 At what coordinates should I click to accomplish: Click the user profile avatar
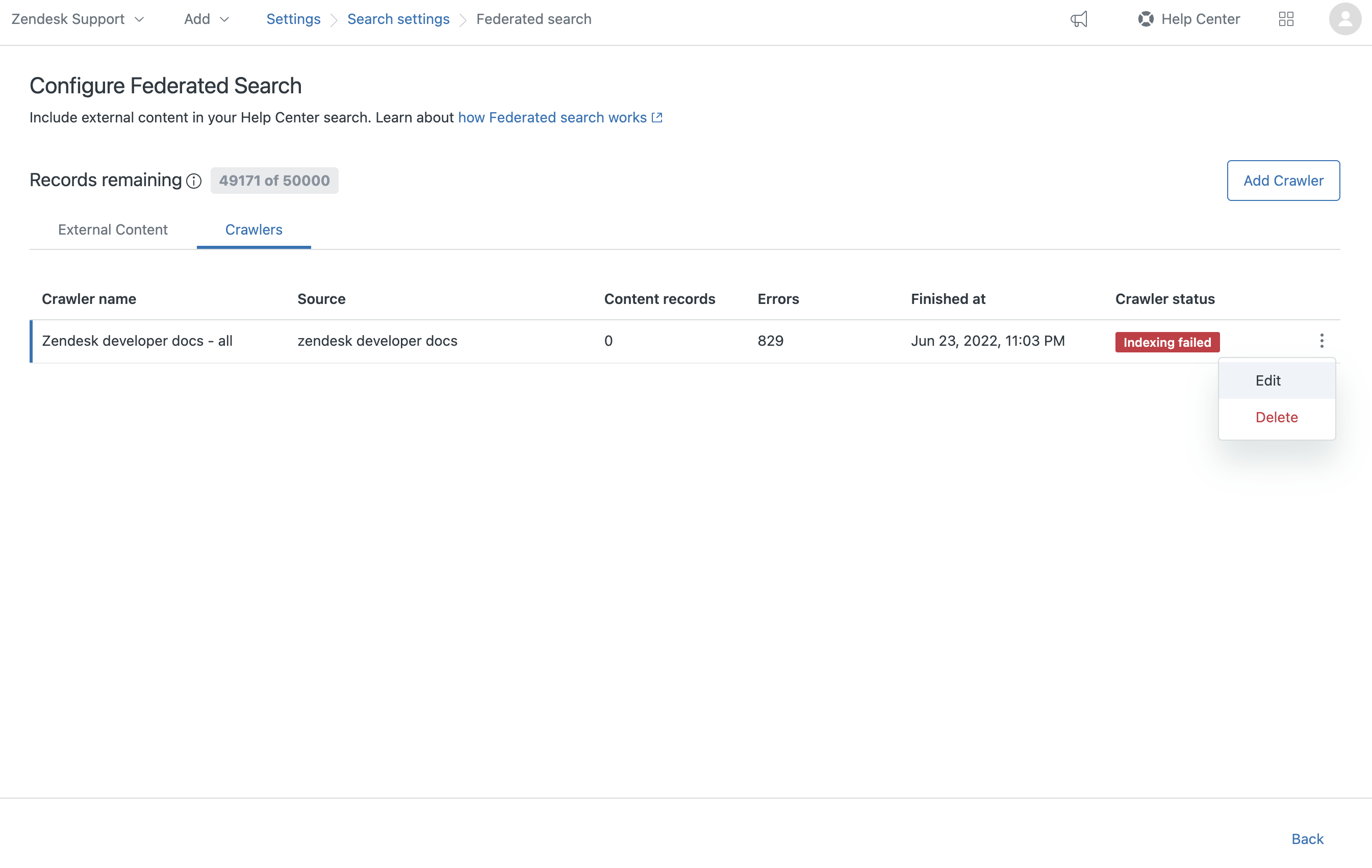[x=1344, y=19]
